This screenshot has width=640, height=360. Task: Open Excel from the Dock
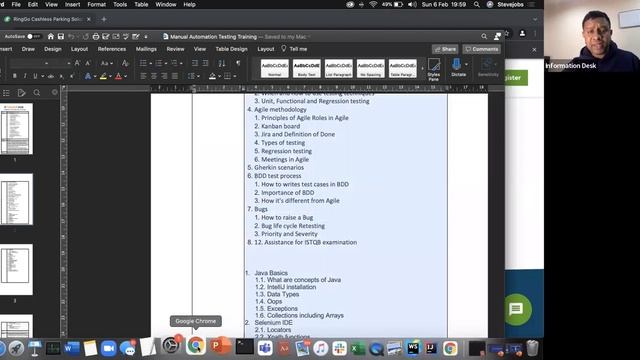click(x=357, y=349)
